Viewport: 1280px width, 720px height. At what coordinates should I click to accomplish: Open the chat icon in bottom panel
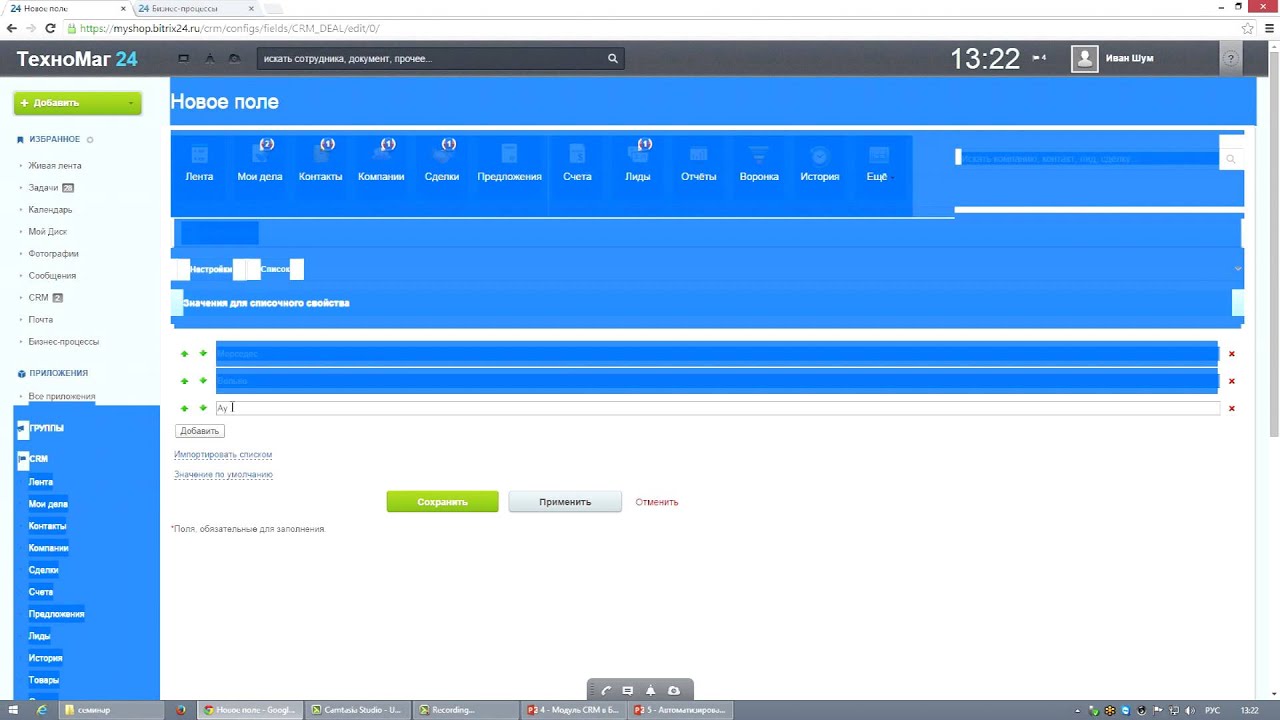click(x=628, y=691)
